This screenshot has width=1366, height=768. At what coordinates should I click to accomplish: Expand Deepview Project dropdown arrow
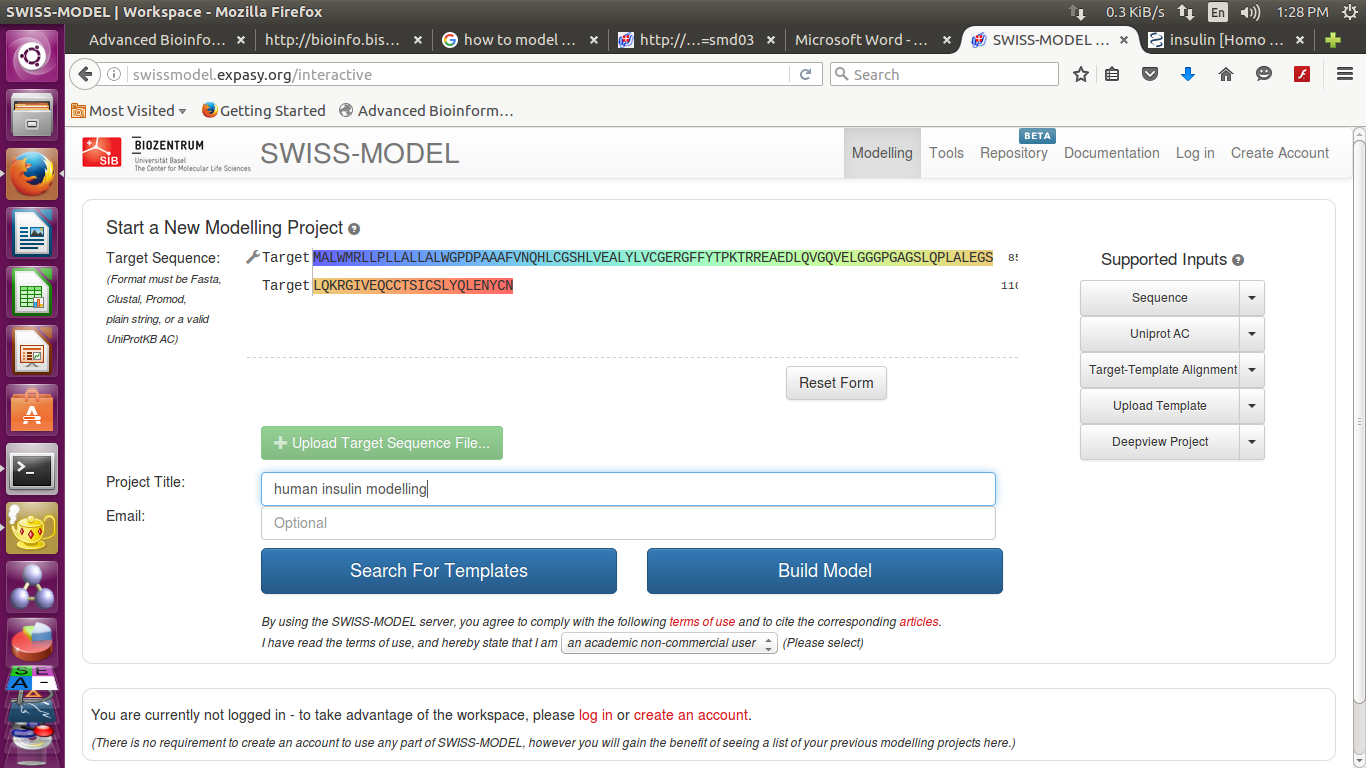point(1252,442)
